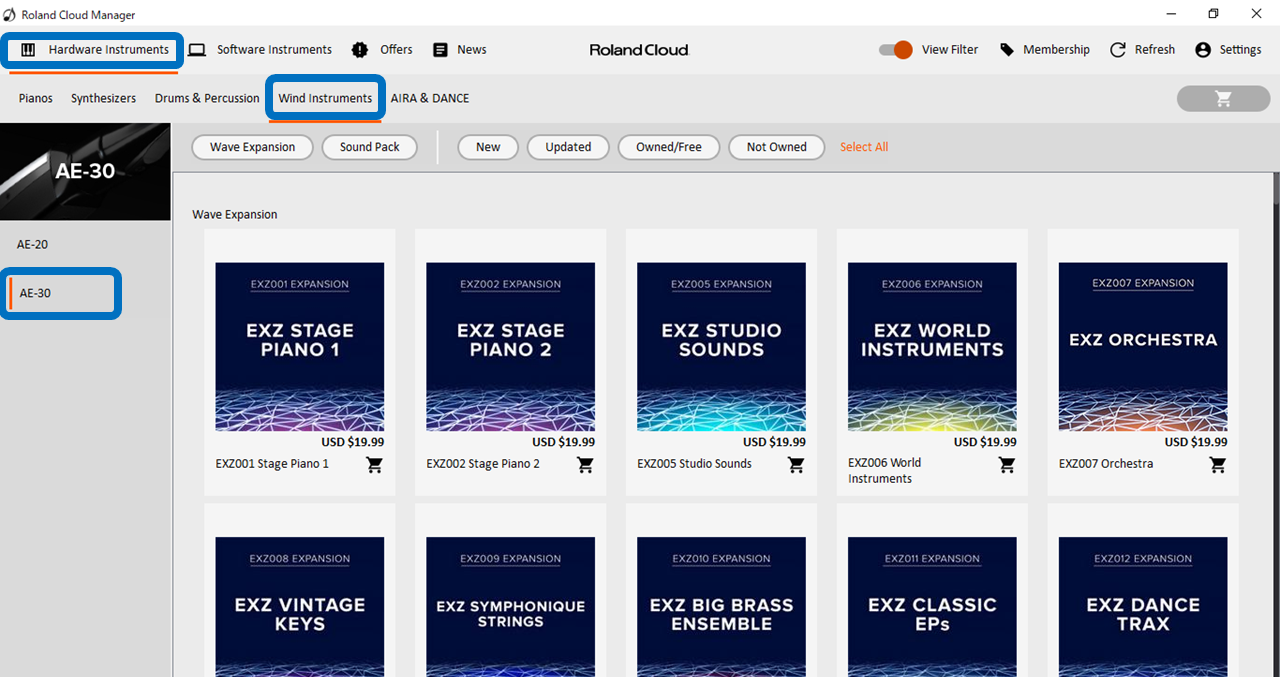Toggle the View Filter switch

(x=896, y=50)
